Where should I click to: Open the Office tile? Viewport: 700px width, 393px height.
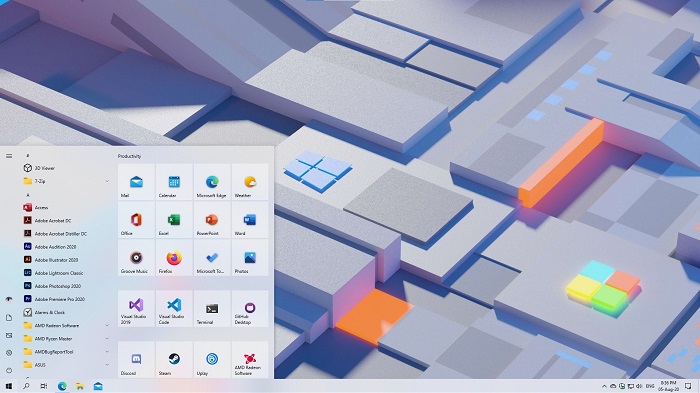coord(136,219)
